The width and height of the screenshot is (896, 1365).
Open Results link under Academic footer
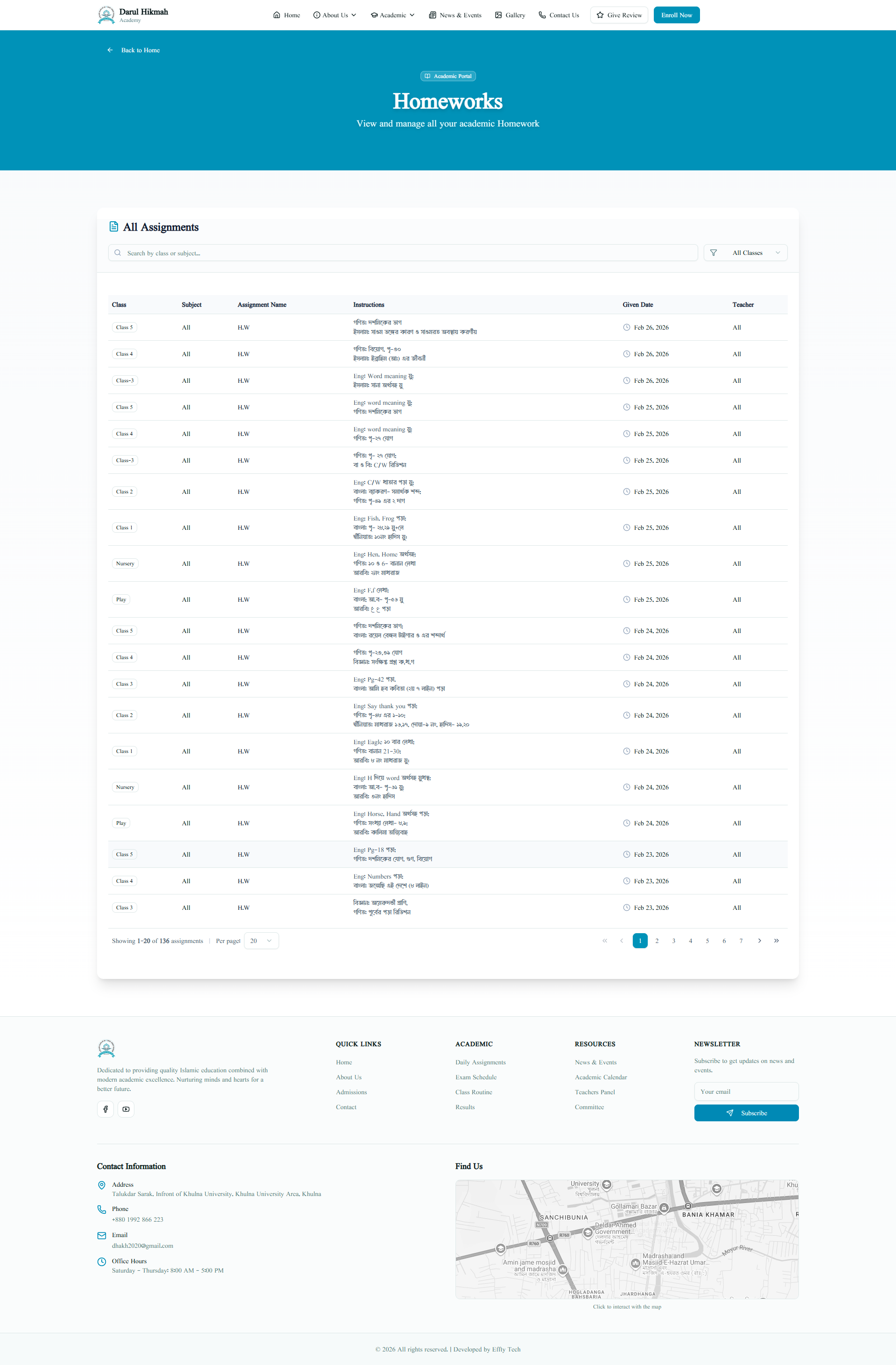pyautogui.click(x=465, y=1107)
